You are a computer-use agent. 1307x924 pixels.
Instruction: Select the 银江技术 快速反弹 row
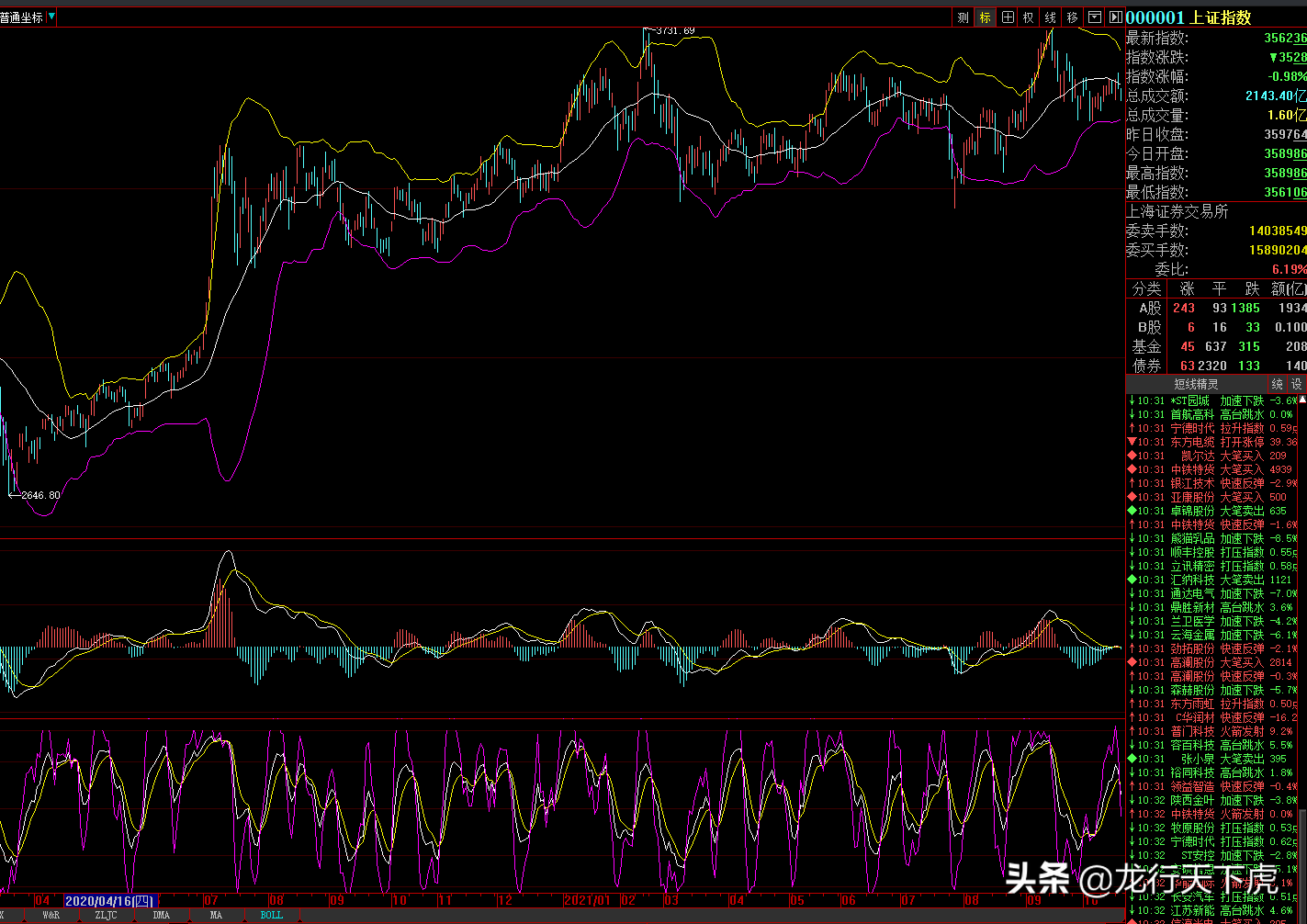[1211, 484]
